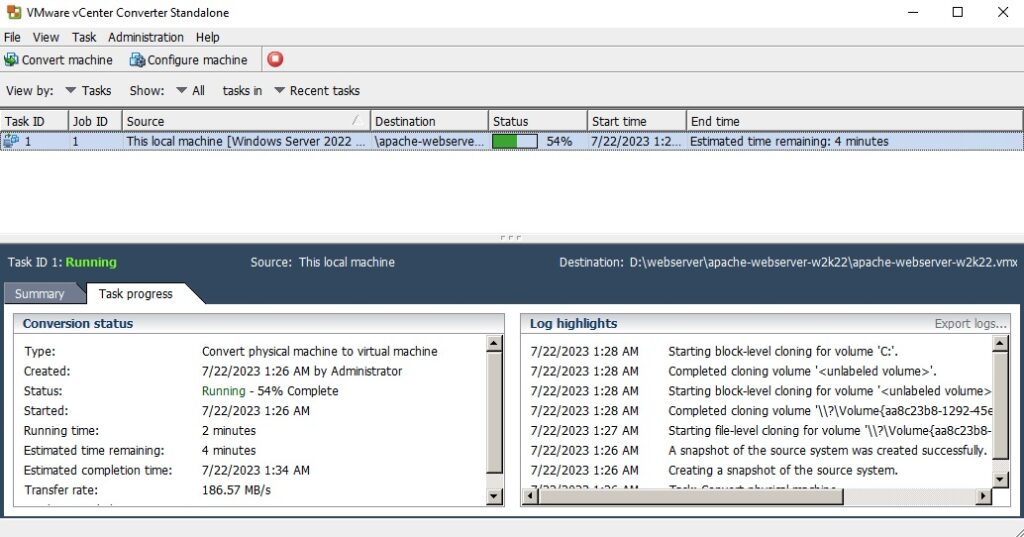Viewport: 1024px width, 537px height.
Task: Sort by the End time column header
Action: (854, 122)
